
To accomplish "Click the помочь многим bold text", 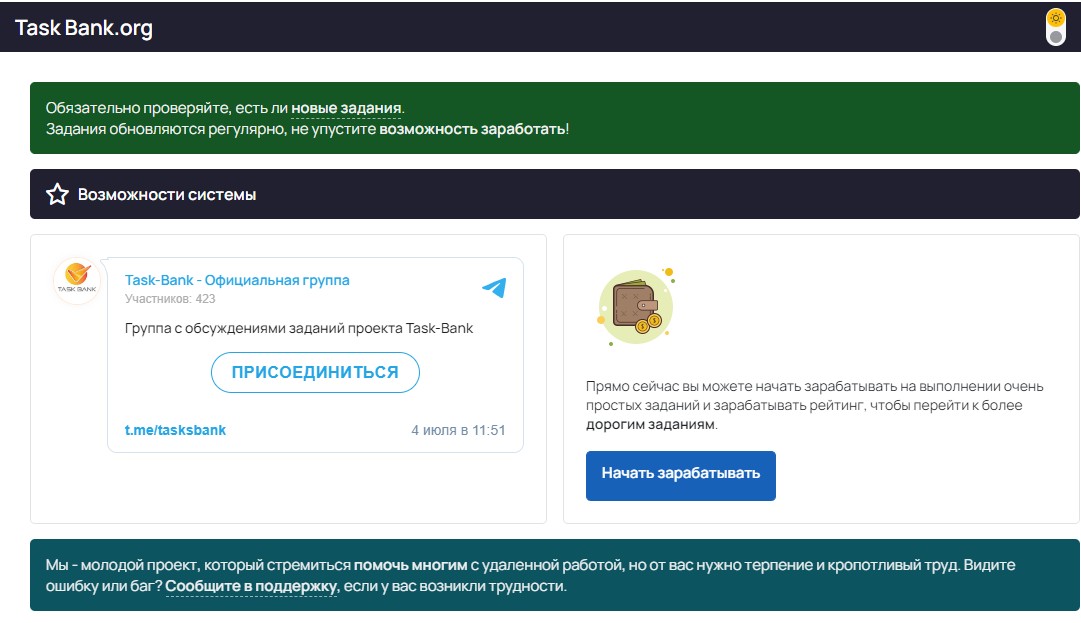I will [410, 565].
